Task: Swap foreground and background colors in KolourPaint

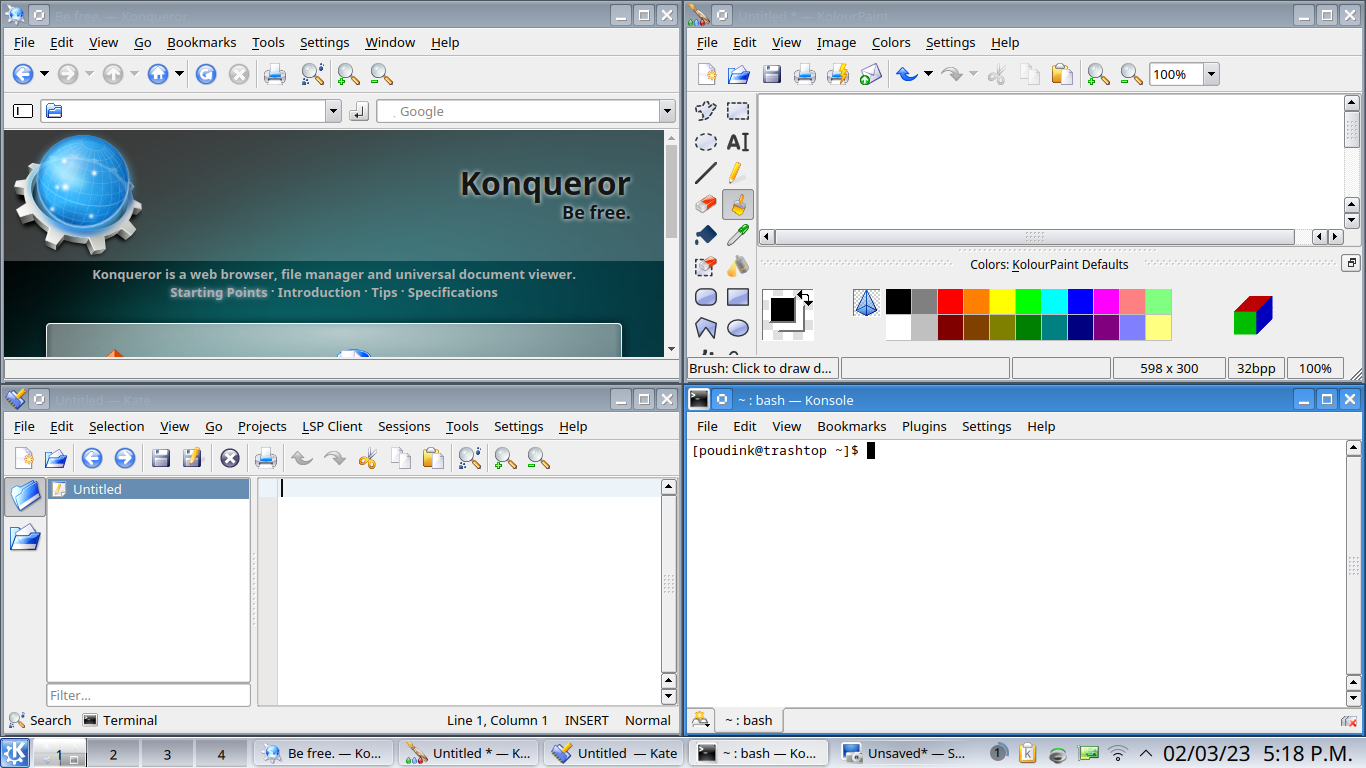Action: [x=805, y=297]
